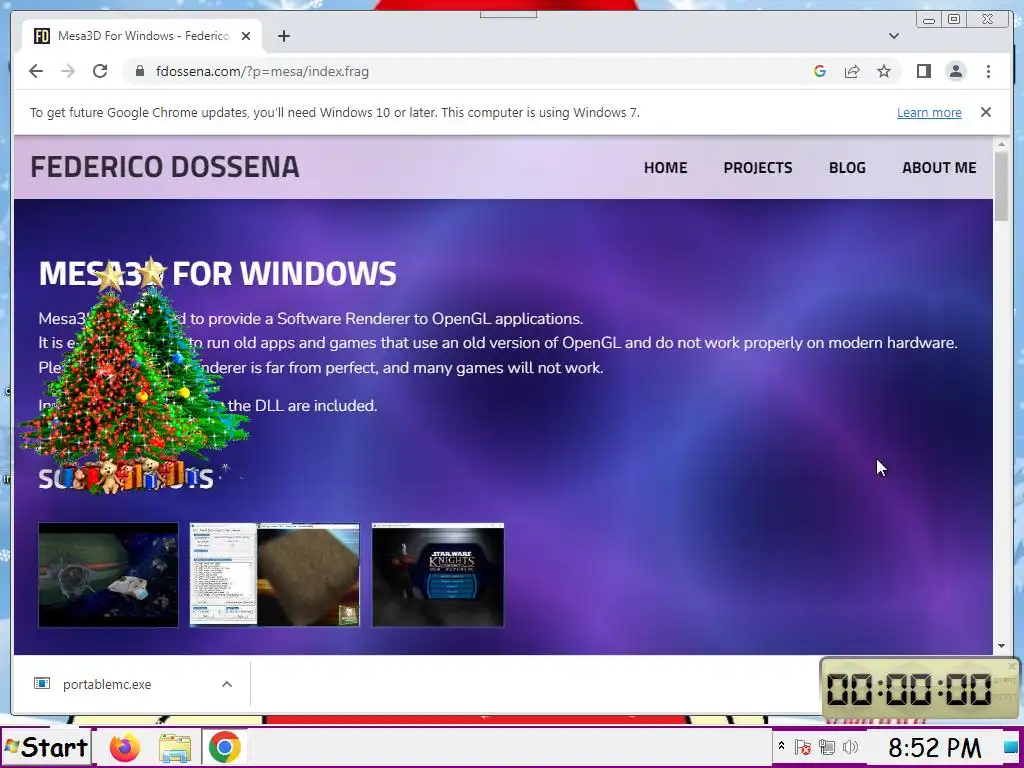
Task: Open network tray icon
Action: (x=827, y=747)
